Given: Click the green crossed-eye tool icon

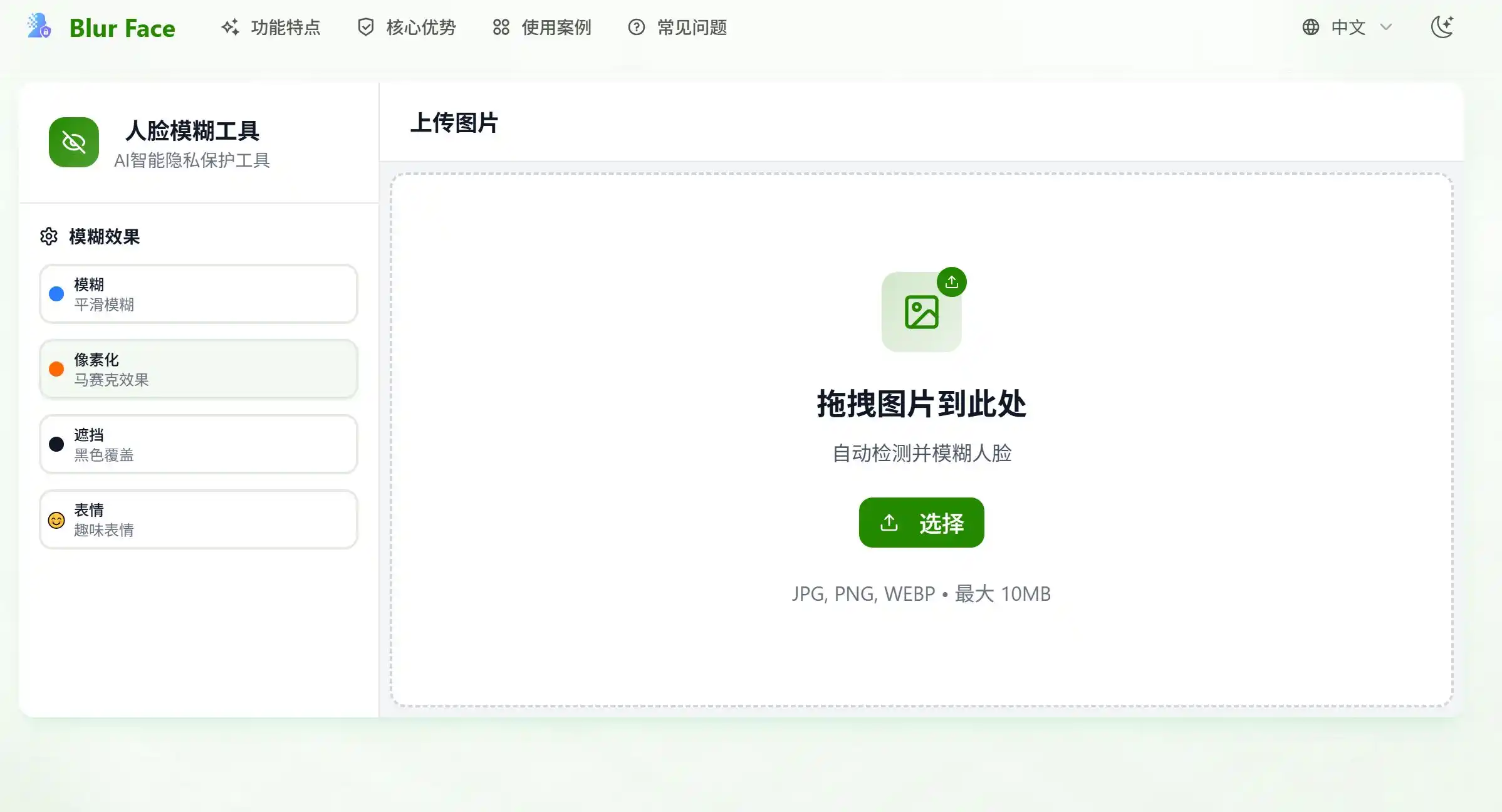Looking at the screenshot, I should point(74,142).
